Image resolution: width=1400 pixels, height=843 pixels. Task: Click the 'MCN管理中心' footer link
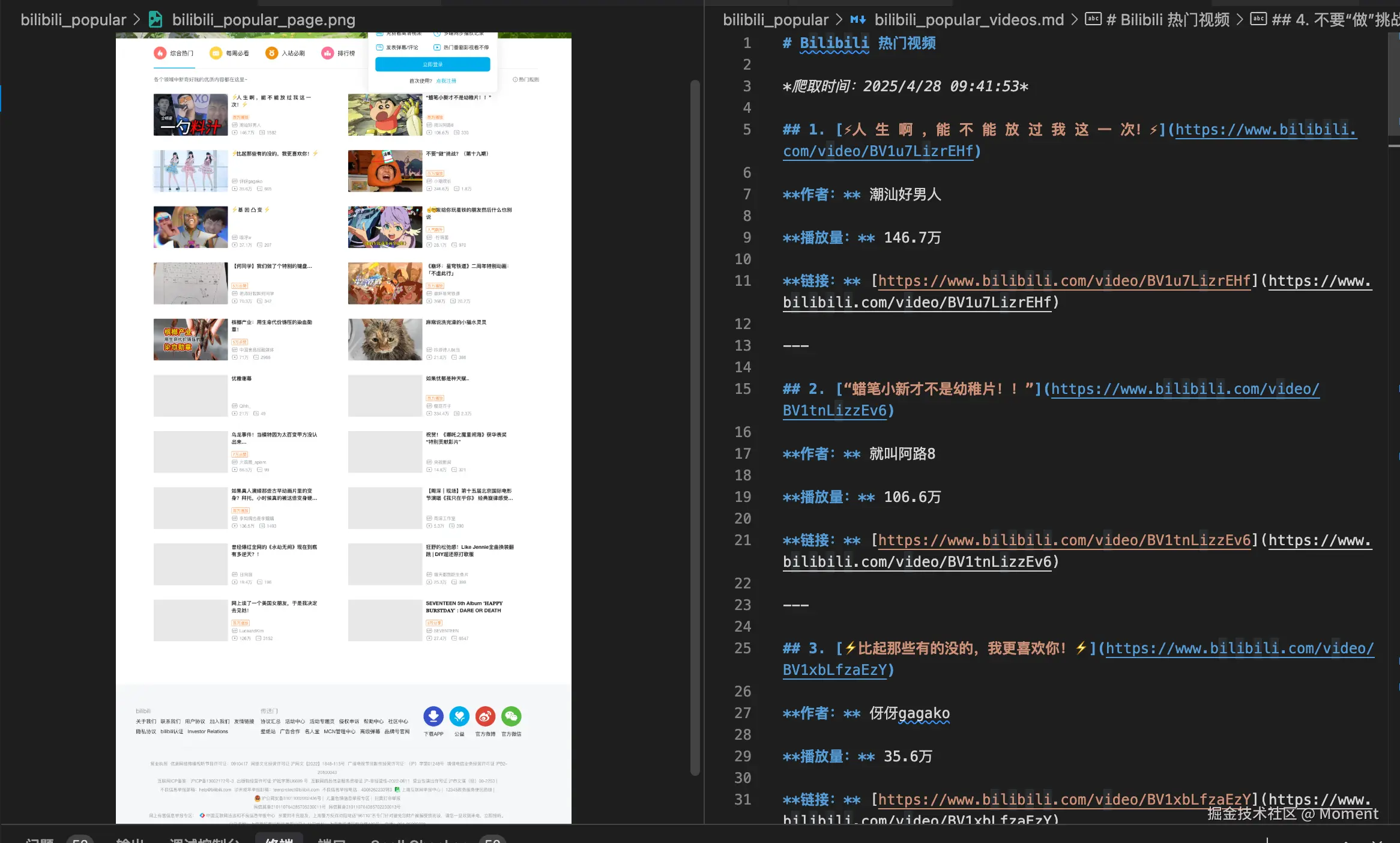[340, 731]
